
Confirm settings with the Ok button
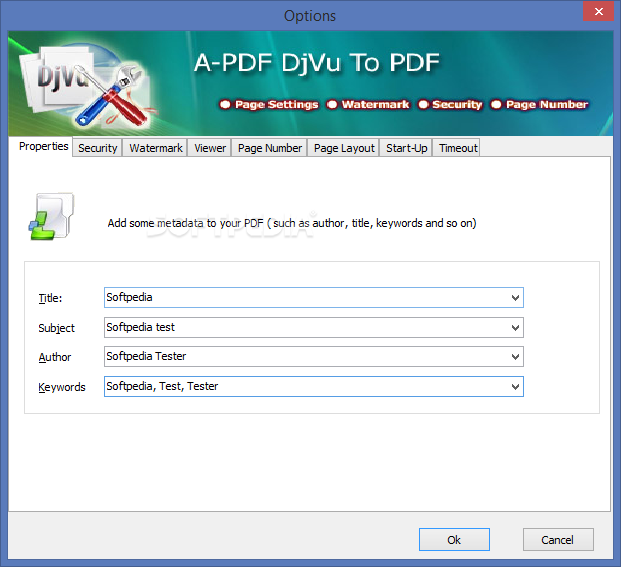(454, 539)
